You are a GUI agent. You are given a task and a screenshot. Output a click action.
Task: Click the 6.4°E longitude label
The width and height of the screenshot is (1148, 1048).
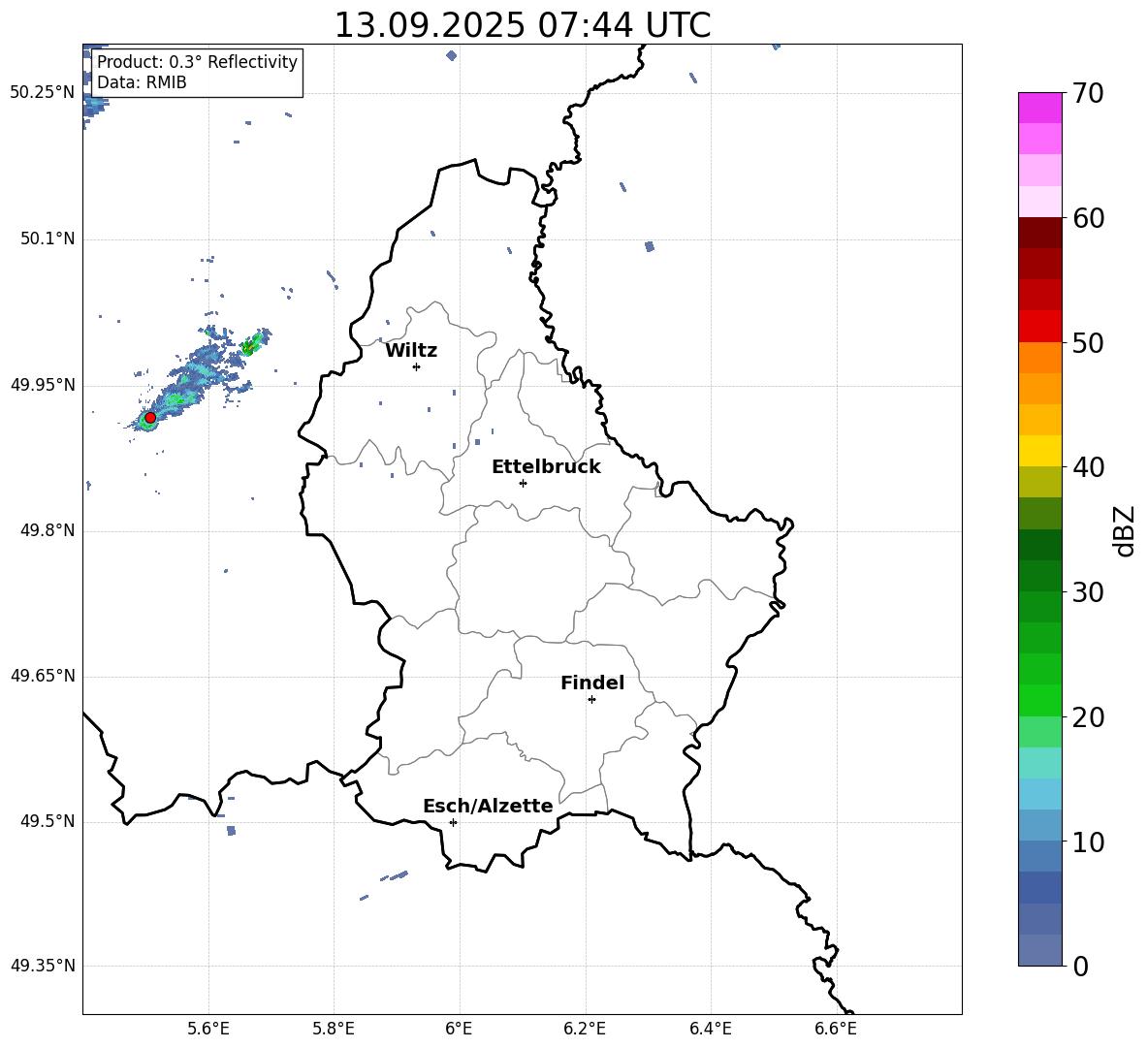(710, 1030)
